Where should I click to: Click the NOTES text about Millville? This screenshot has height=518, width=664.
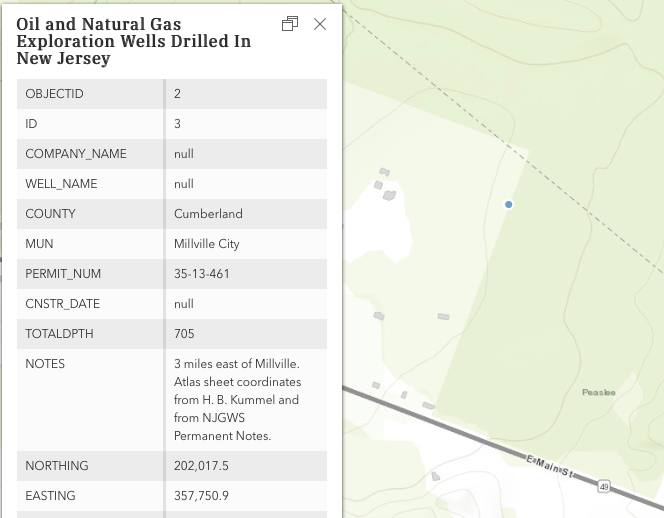coord(237,400)
